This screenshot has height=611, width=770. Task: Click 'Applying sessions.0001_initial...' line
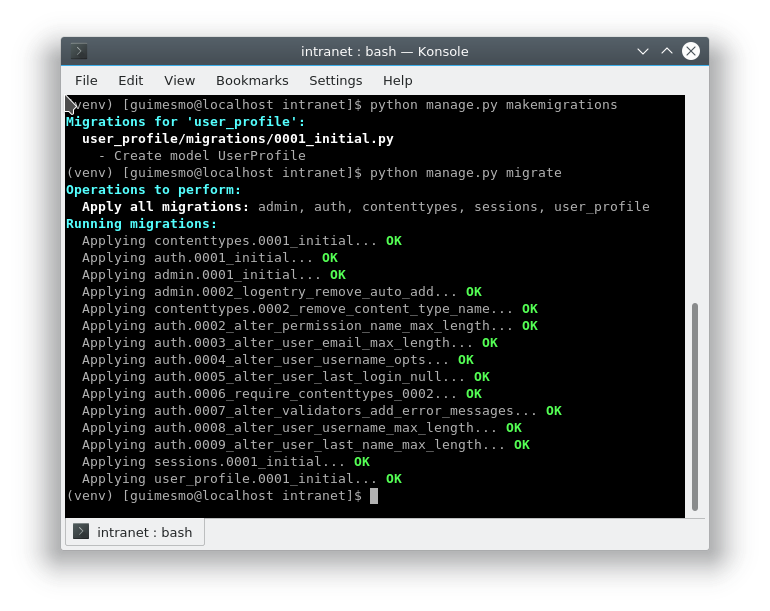coord(226,462)
